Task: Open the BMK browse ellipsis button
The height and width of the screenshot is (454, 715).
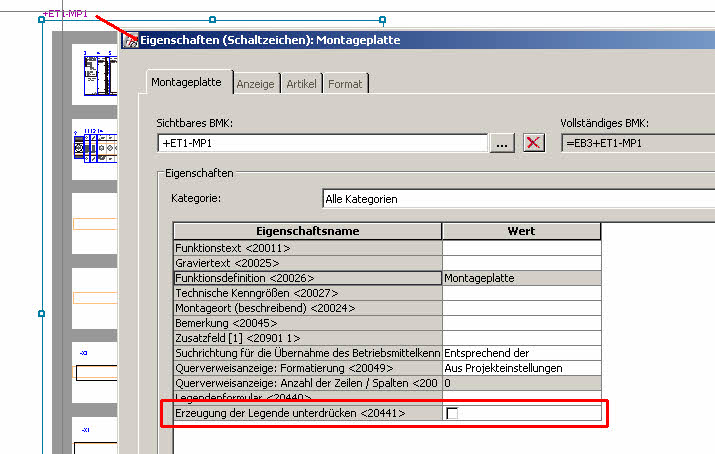Action: 502,143
